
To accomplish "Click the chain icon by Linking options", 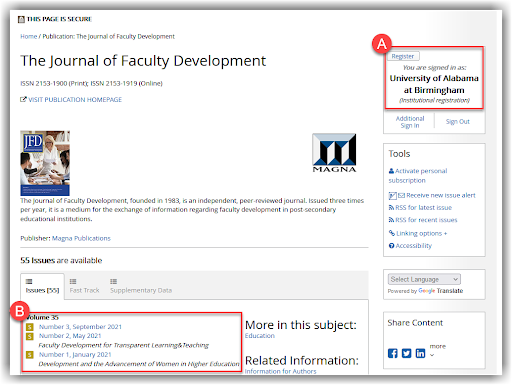I will click(x=392, y=233).
